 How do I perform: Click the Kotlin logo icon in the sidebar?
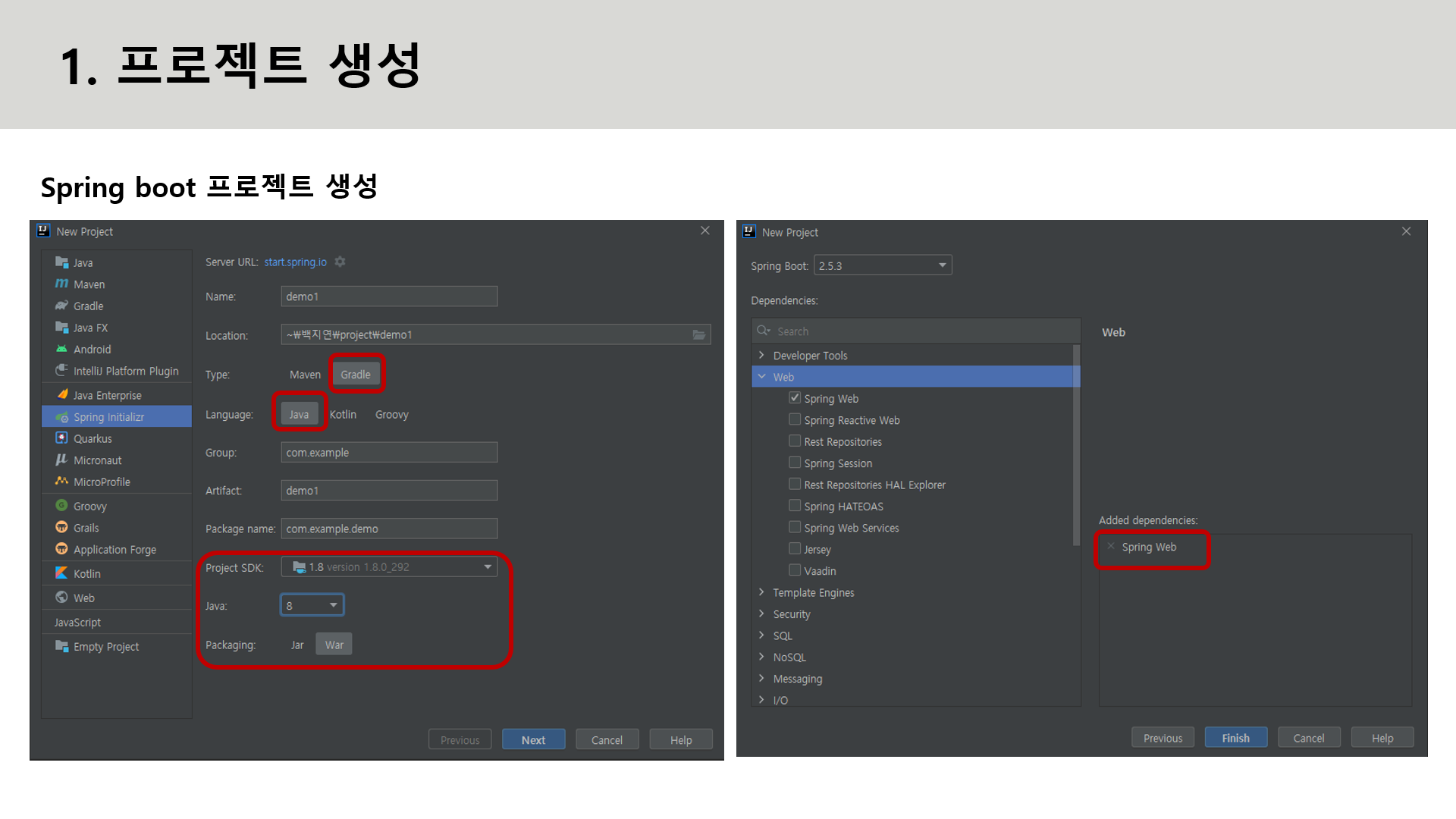pos(61,573)
